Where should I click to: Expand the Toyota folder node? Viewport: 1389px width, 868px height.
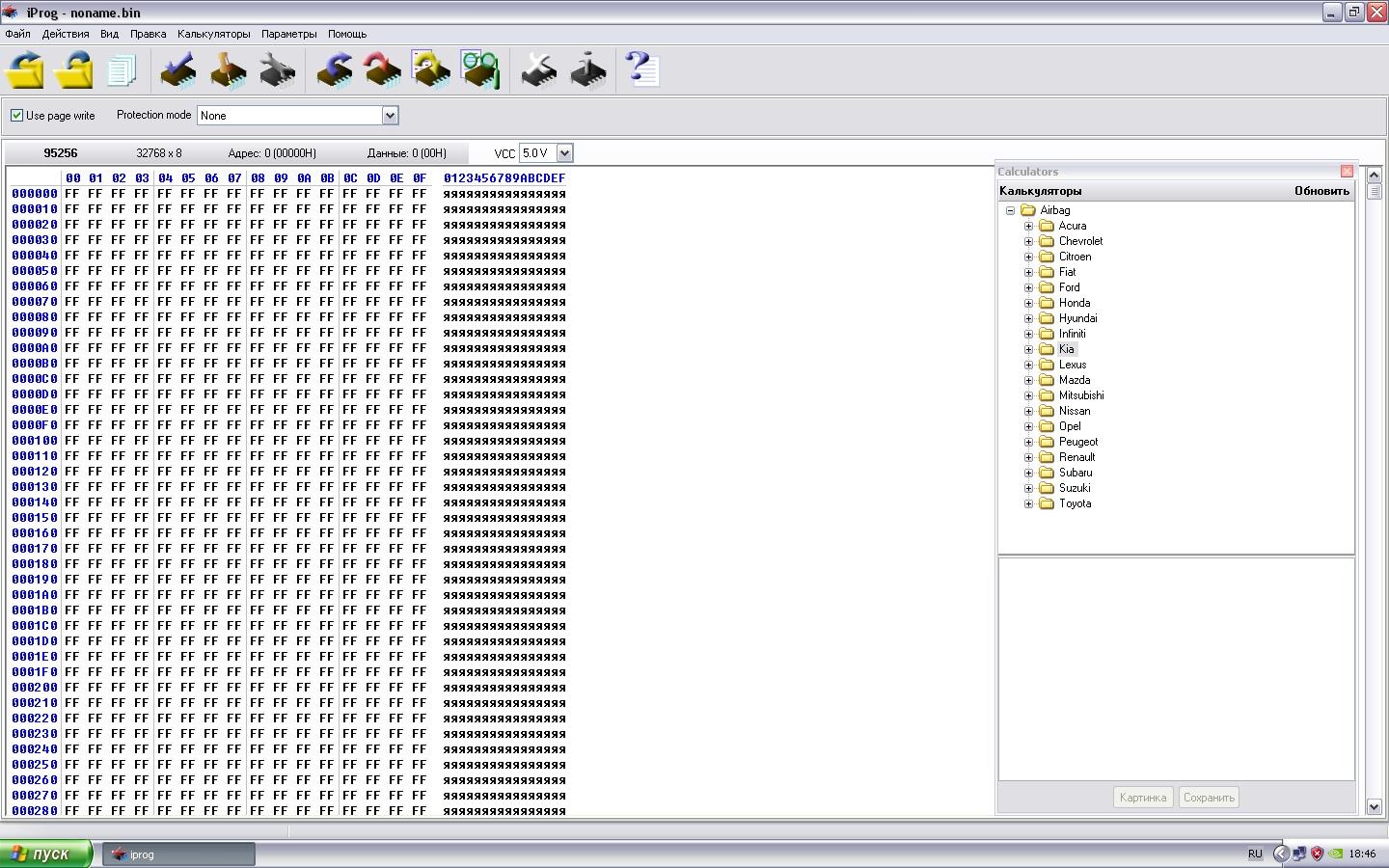[1028, 503]
